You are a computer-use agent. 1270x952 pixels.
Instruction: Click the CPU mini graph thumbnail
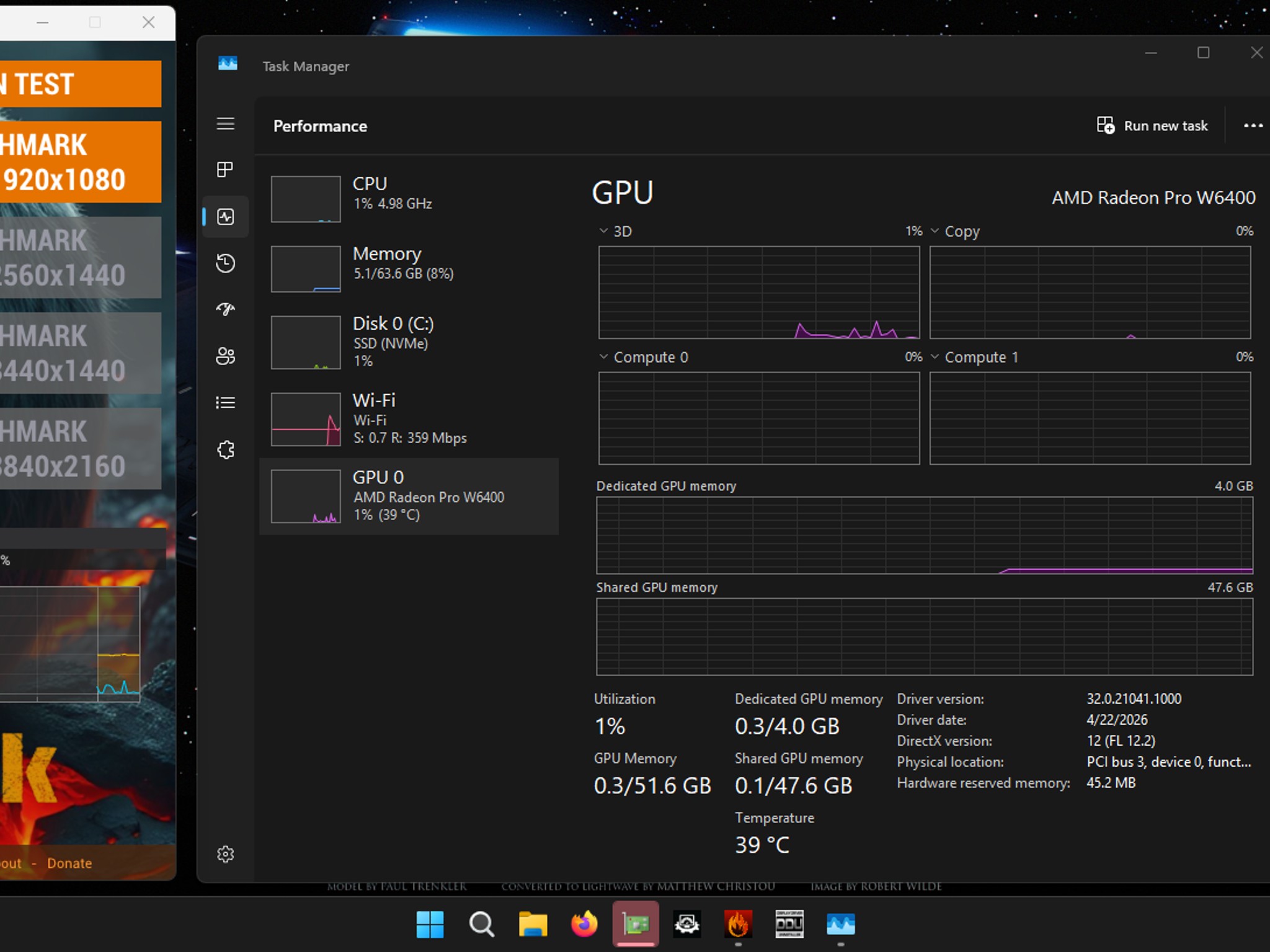306,199
